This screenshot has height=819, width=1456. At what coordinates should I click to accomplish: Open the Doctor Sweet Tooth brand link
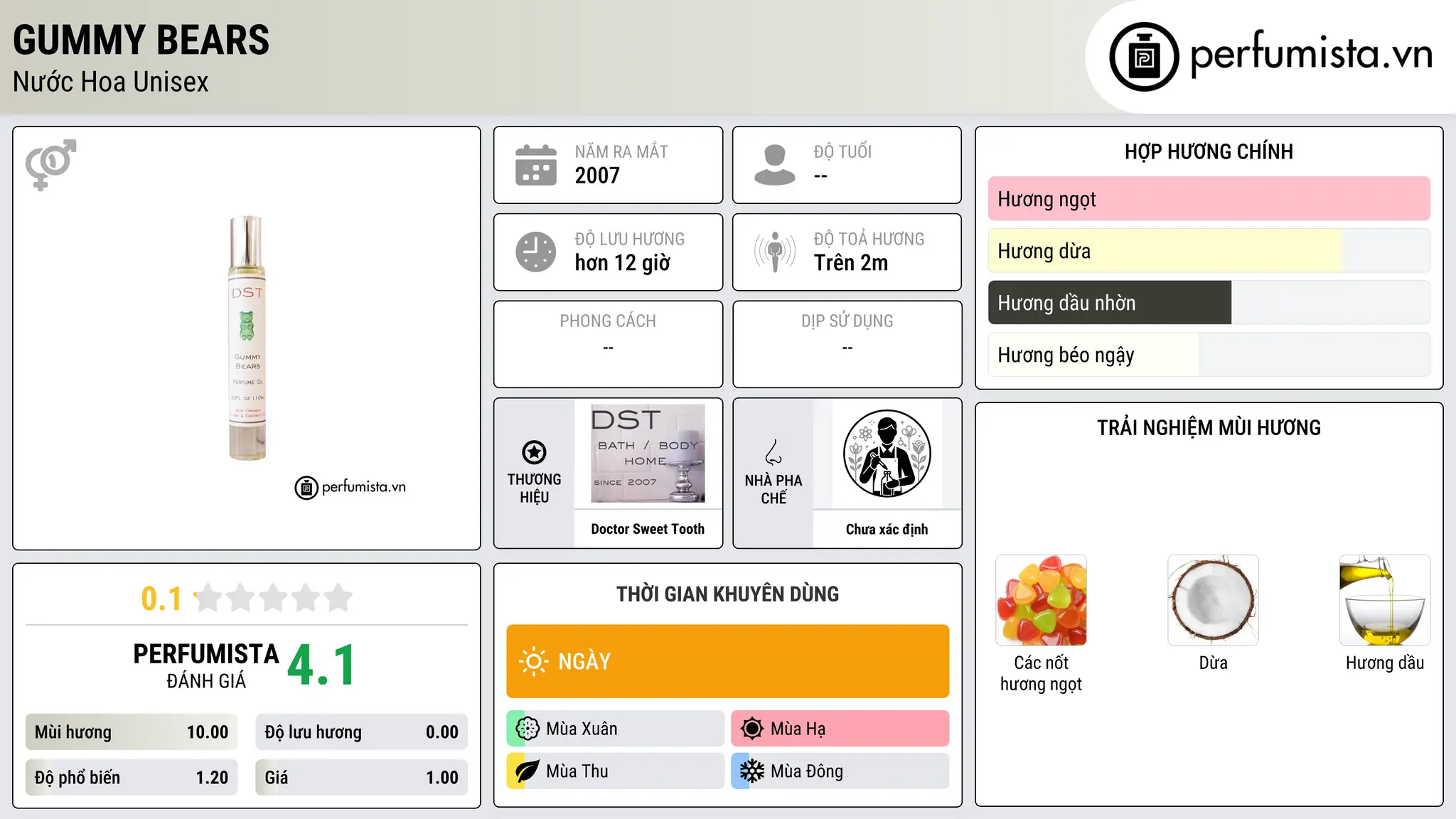648,529
